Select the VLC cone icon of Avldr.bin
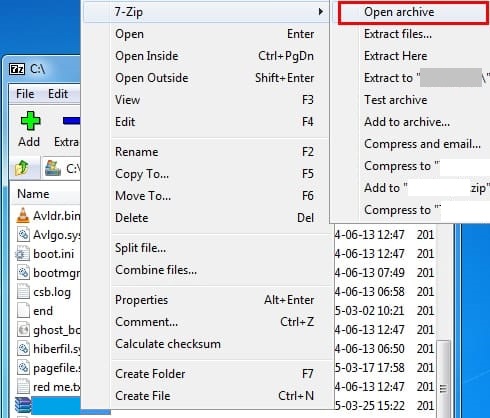 click(x=23, y=215)
